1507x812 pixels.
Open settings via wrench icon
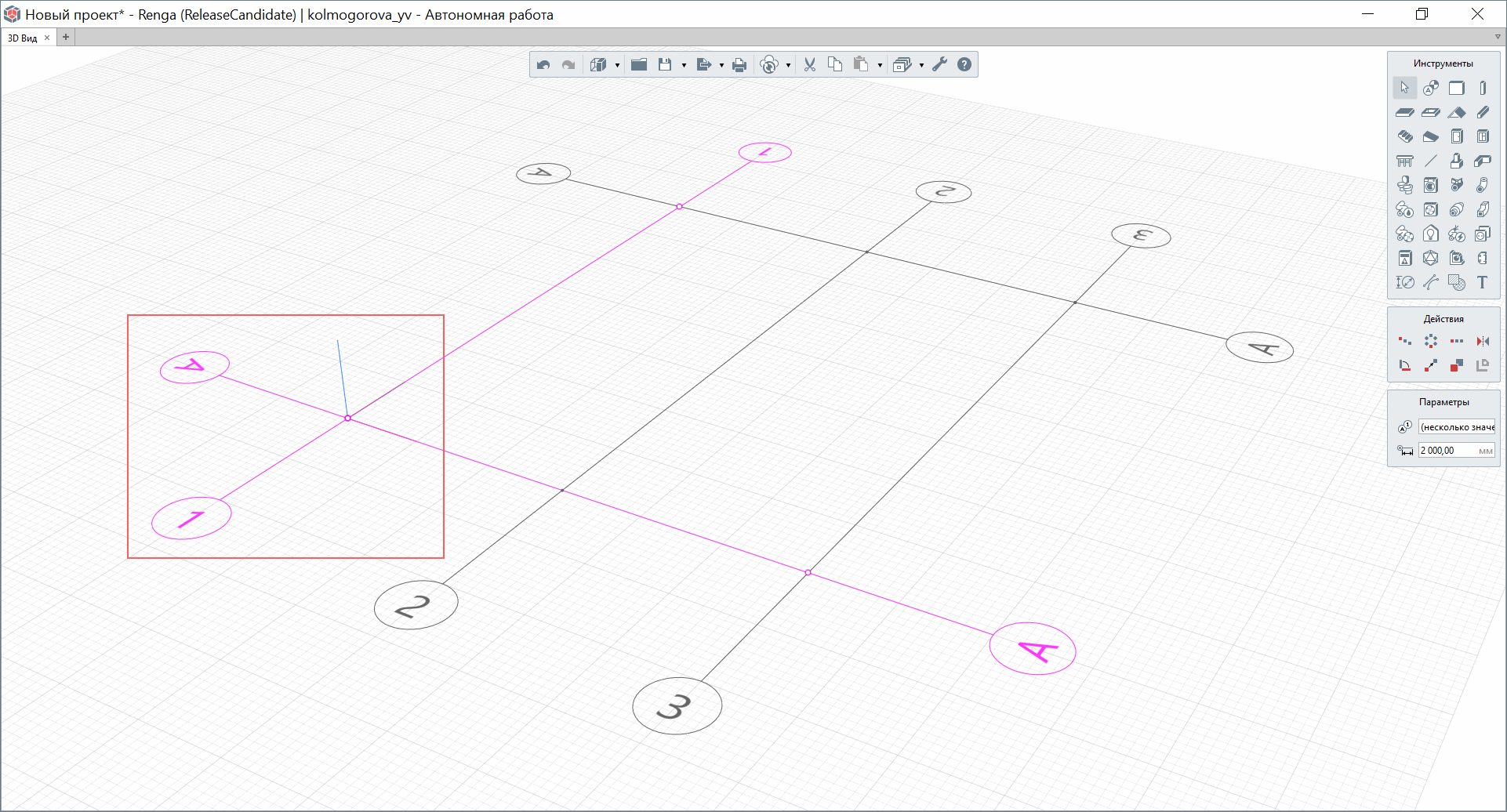[939, 64]
